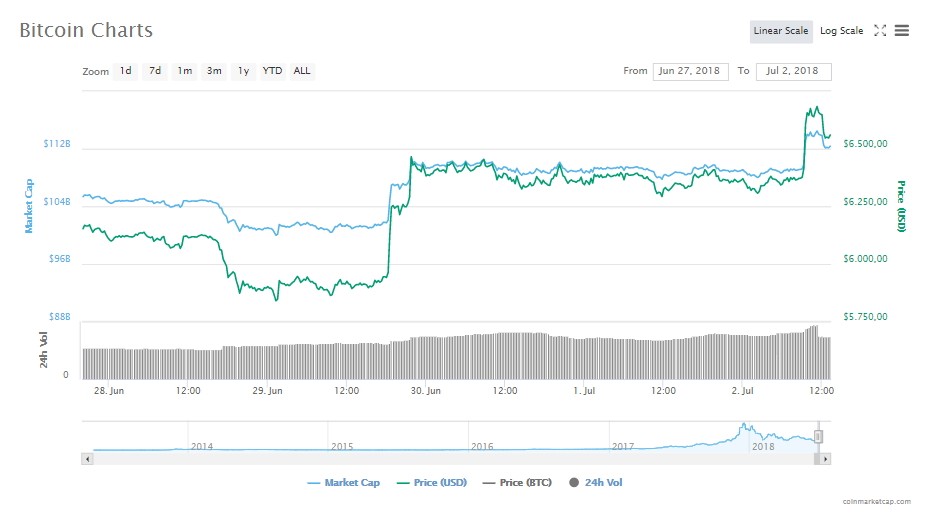Open the chart hamburger menu

pyautogui.click(x=901, y=31)
